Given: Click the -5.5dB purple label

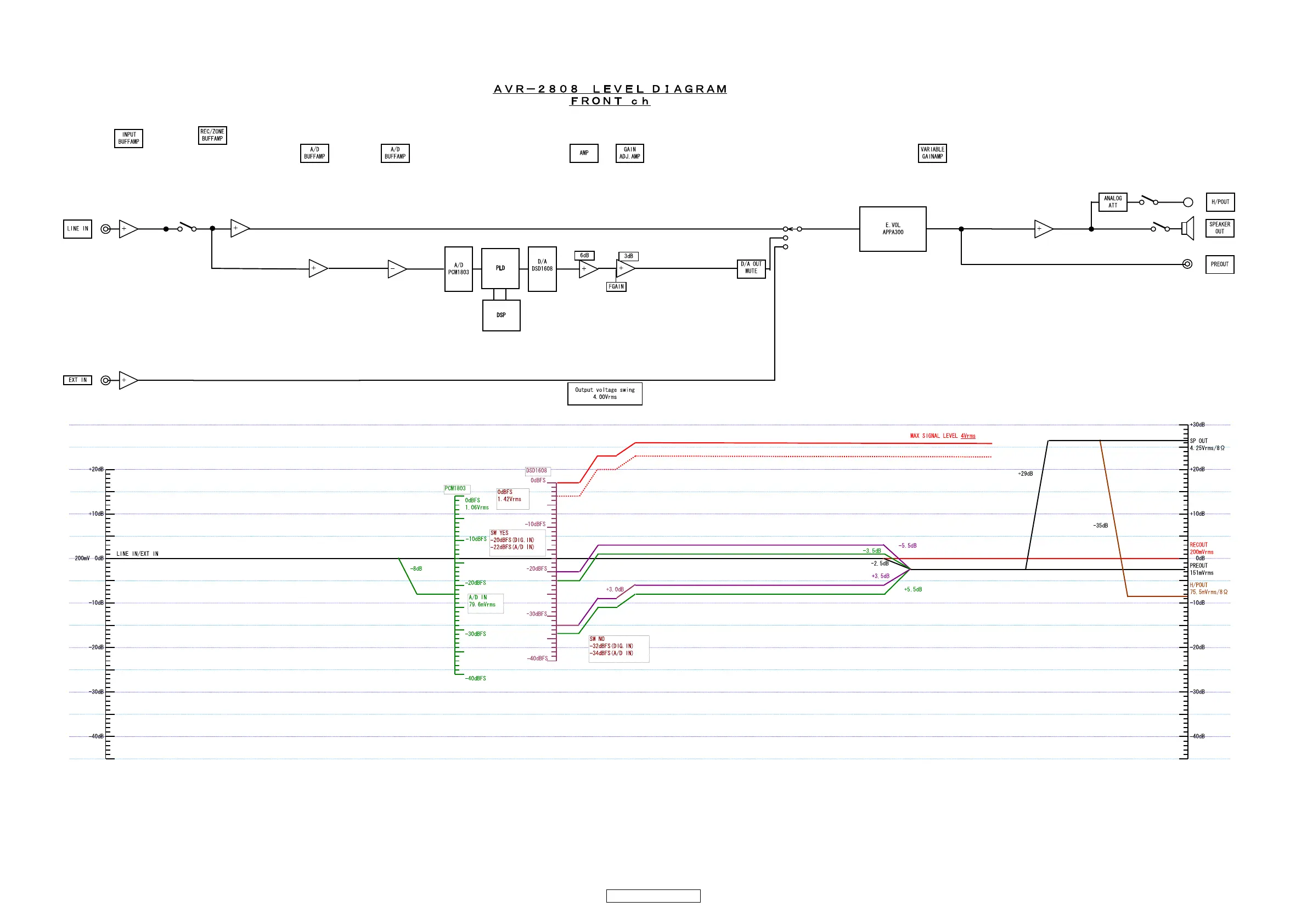Looking at the screenshot, I should 908,546.
